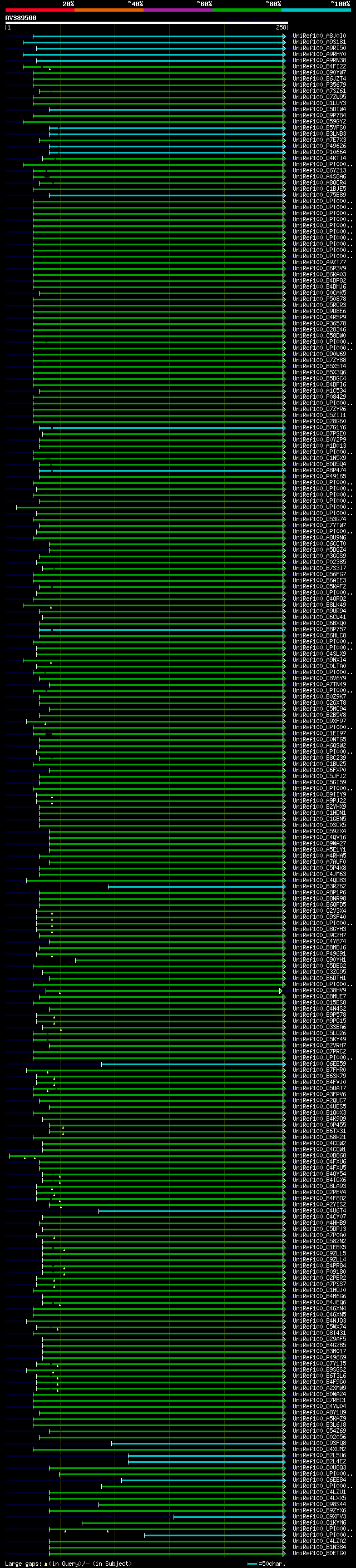Select the UniRef100_Q1LUY3 label
The height and width of the screenshot is (1568, 356).
(319, 103)
